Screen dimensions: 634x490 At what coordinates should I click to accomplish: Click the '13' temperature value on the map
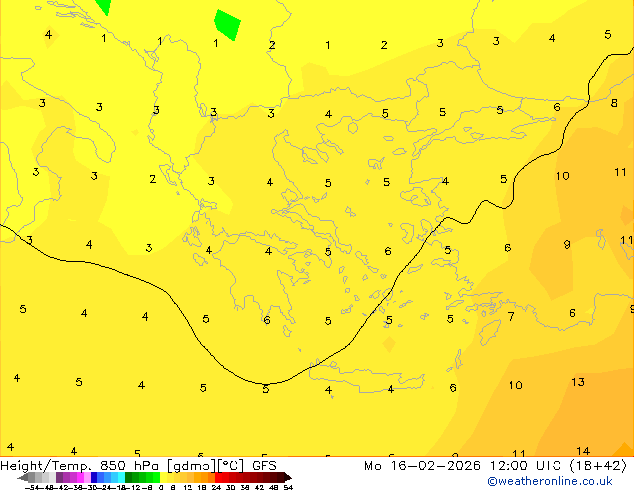pos(578,382)
